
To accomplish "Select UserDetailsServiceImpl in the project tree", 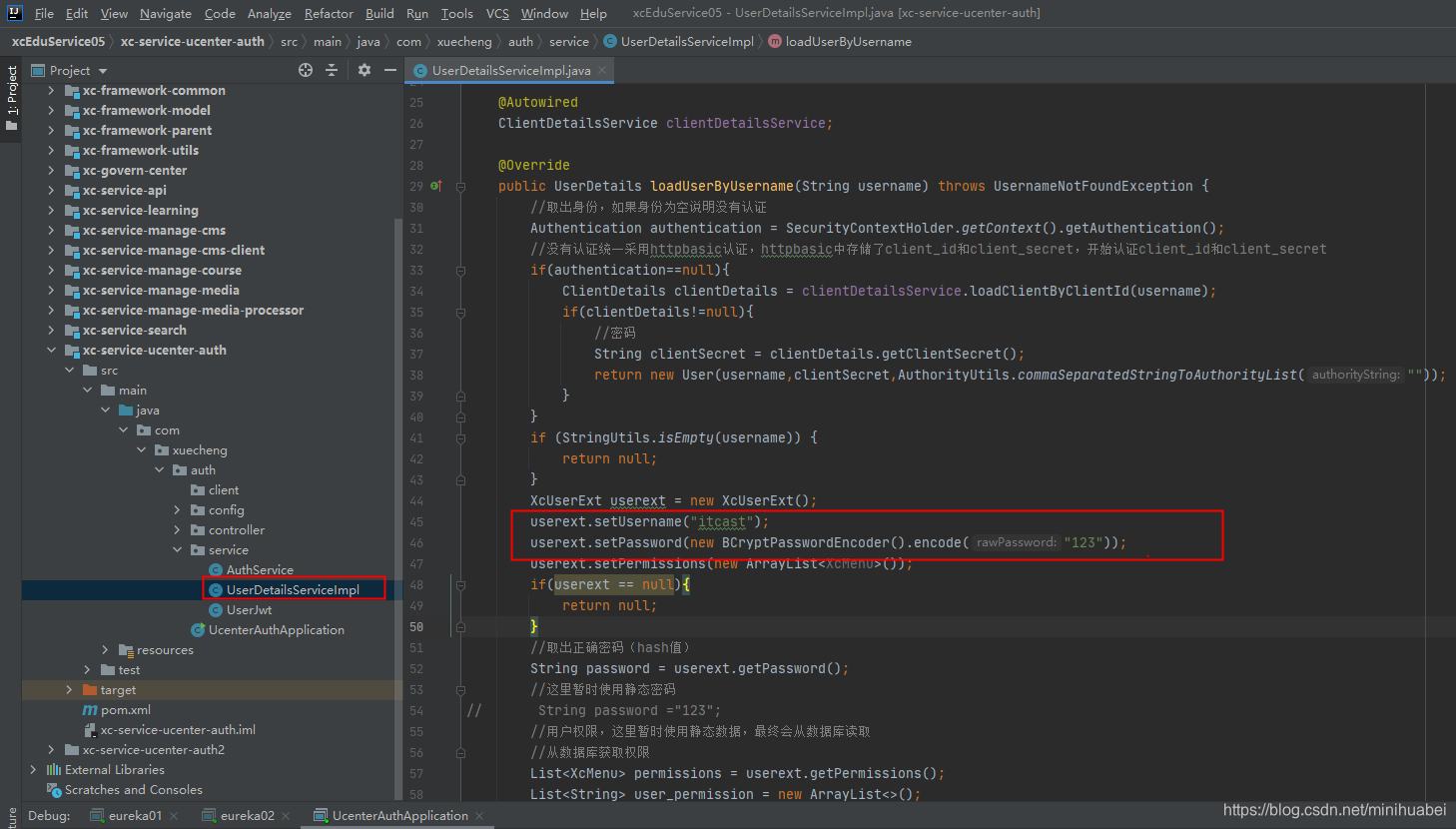I will pos(293,589).
